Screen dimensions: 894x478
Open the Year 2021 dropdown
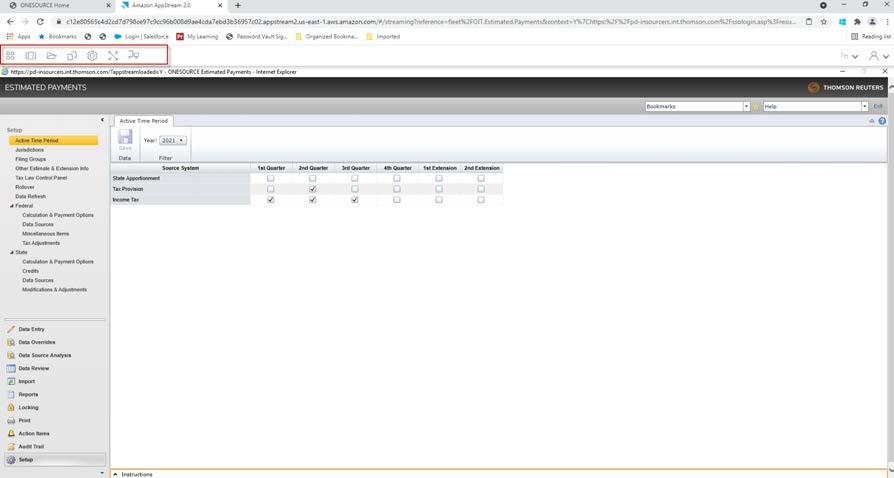[x=173, y=140]
